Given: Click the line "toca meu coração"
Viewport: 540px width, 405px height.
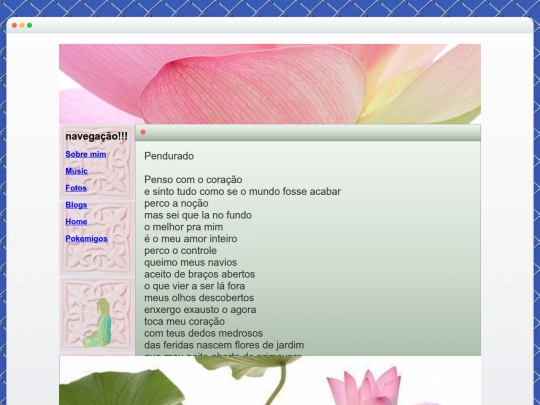Looking at the screenshot, I should [185, 321].
